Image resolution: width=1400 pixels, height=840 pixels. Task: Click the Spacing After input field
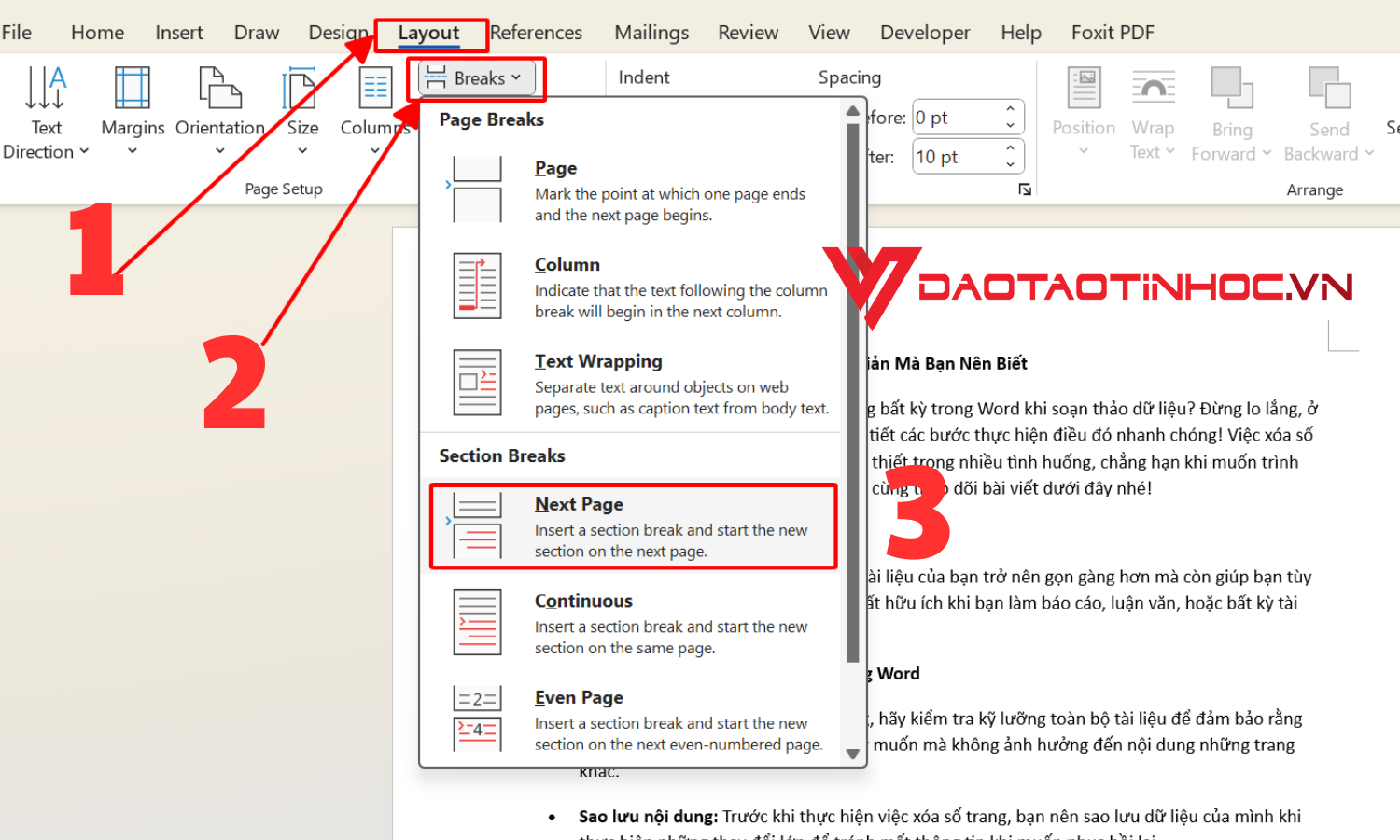[957, 157]
